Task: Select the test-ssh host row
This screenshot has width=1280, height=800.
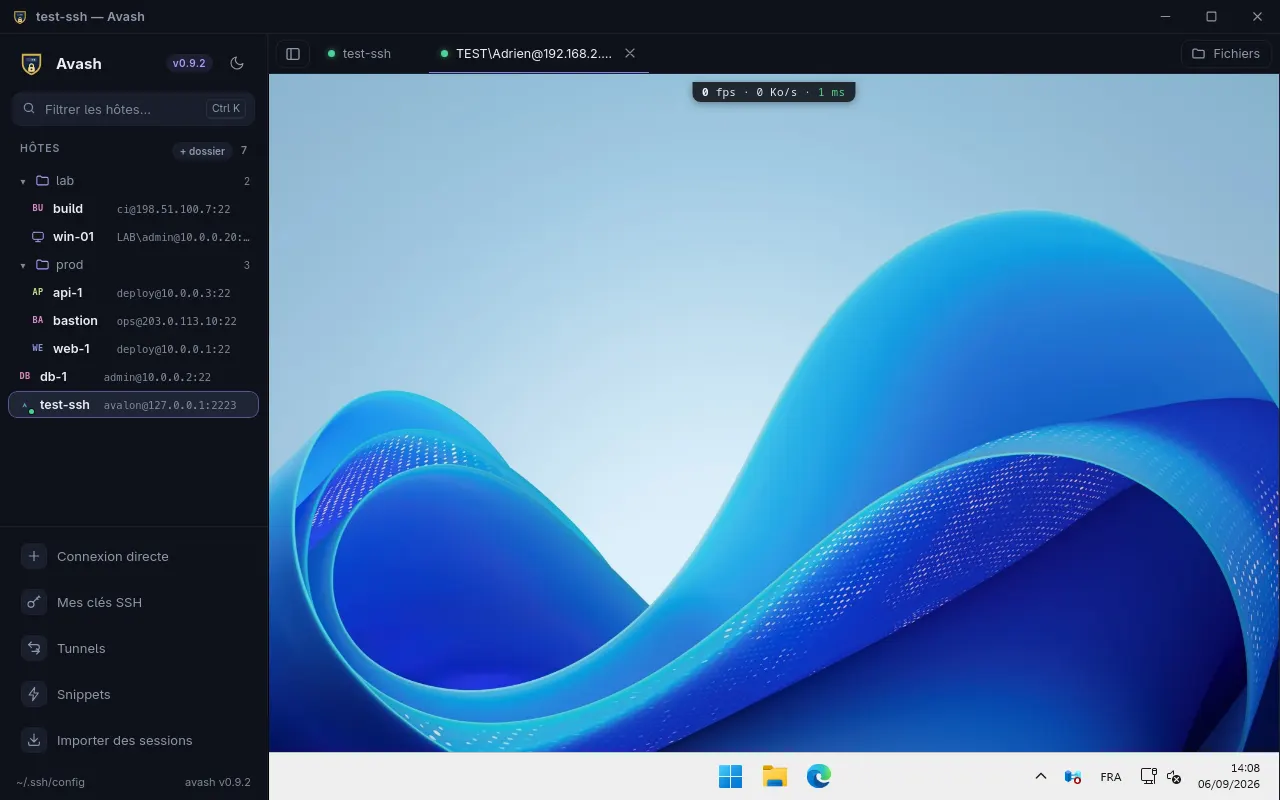Action: pyautogui.click(x=134, y=405)
